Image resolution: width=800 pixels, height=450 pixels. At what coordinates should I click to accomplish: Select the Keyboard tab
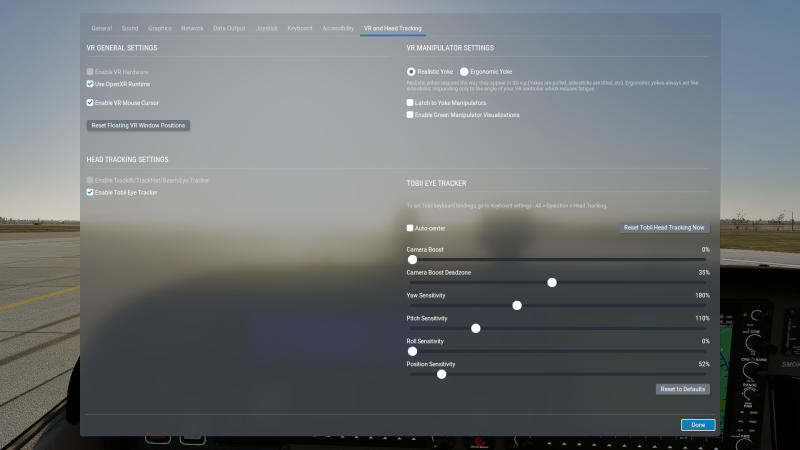tap(300, 28)
